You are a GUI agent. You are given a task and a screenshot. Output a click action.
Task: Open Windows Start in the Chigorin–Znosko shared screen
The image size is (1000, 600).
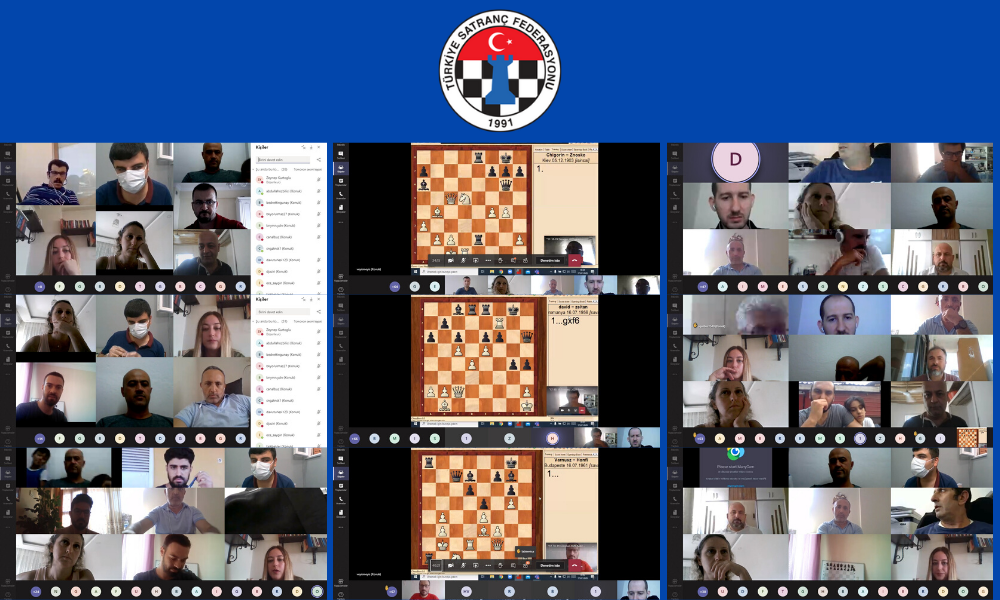416,272
